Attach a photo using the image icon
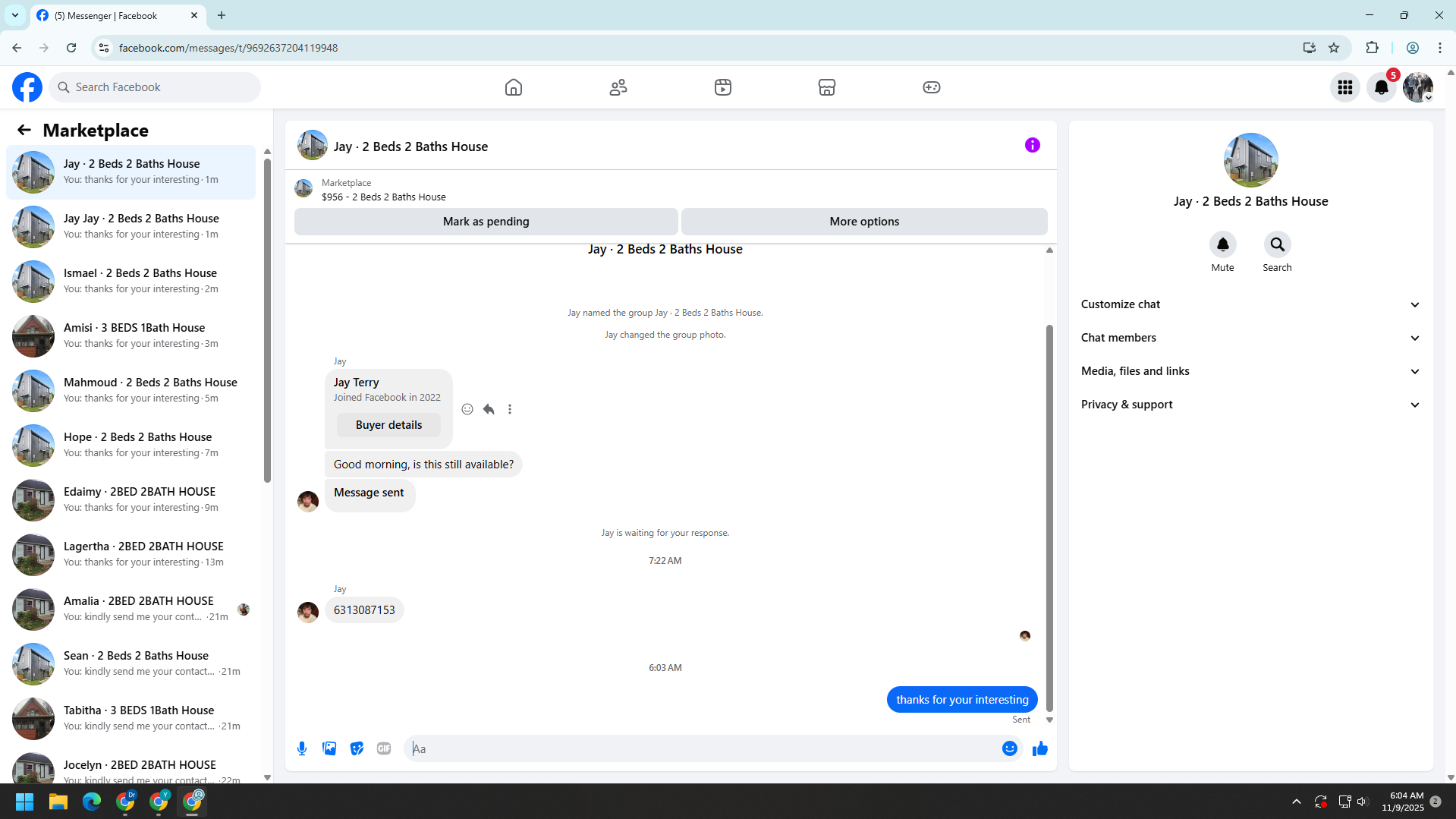Screen dimensions: 1456x819 (x=329, y=748)
